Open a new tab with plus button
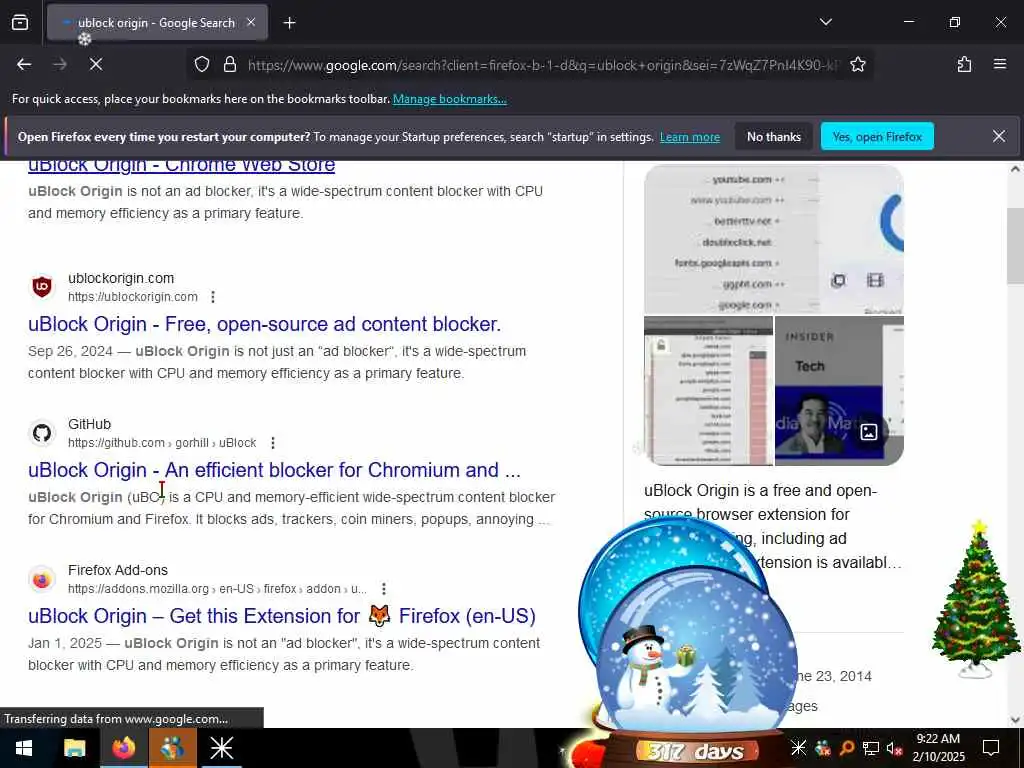1024x768 pixels. pos(289,23)
